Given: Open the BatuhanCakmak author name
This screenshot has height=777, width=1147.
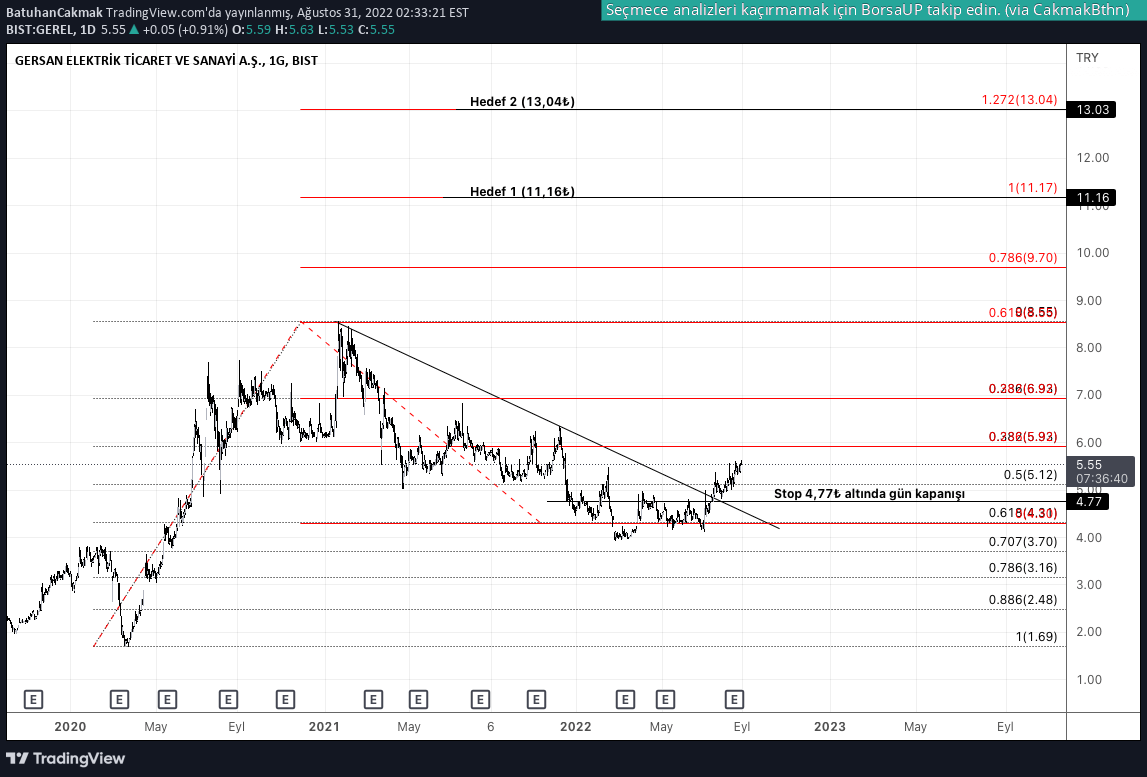Looking at the screenshot, I should pyautogui.click(x=54, y=12).
